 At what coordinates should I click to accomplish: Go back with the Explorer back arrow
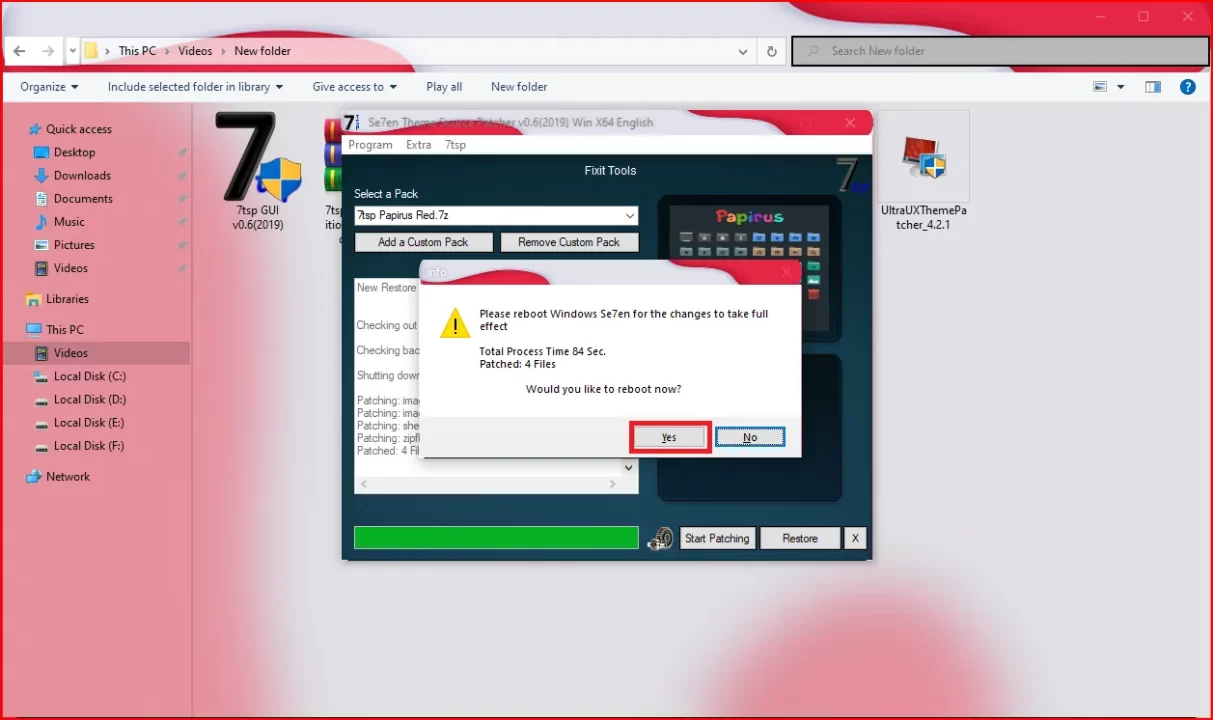[x=19, y=51]
